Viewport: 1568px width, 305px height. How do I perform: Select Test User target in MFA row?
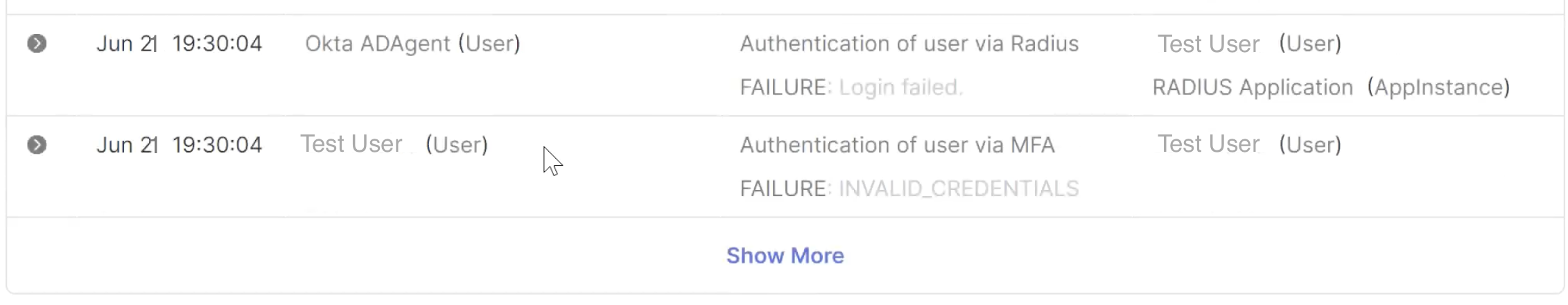click(1208, 144)
